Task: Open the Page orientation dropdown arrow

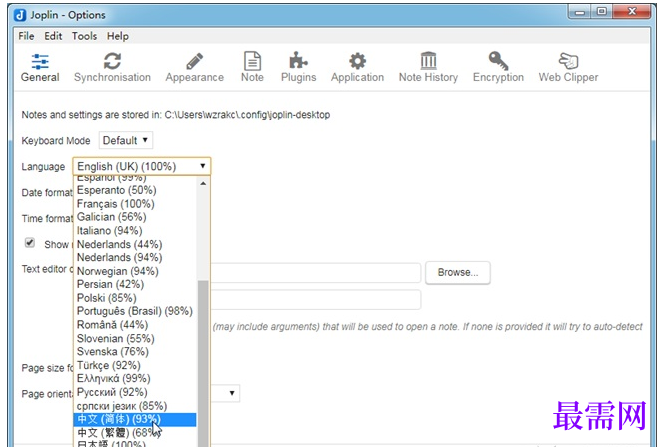Action: [x=232, y=393]
